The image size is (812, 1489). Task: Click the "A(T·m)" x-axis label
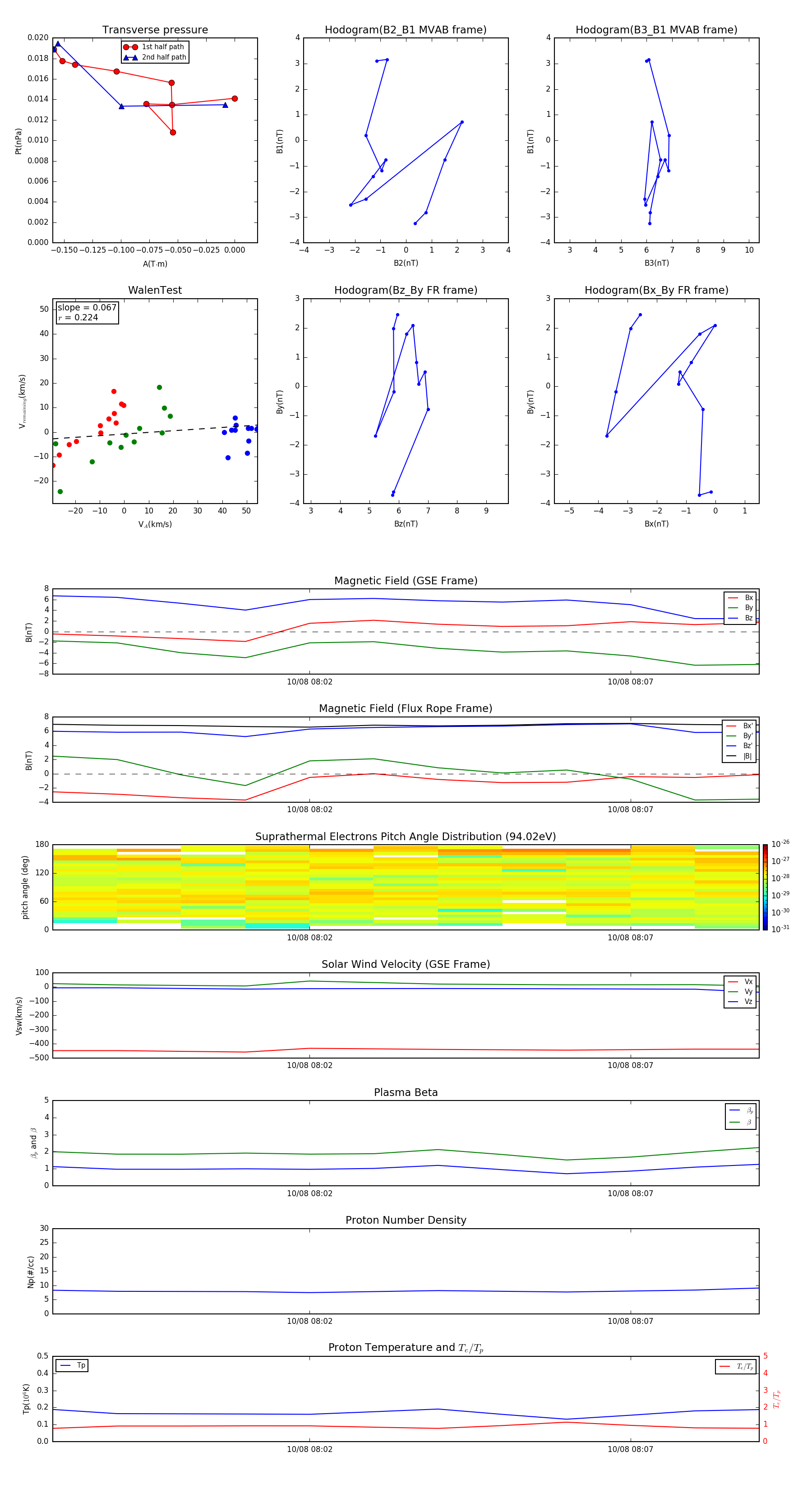click(155, 264)
